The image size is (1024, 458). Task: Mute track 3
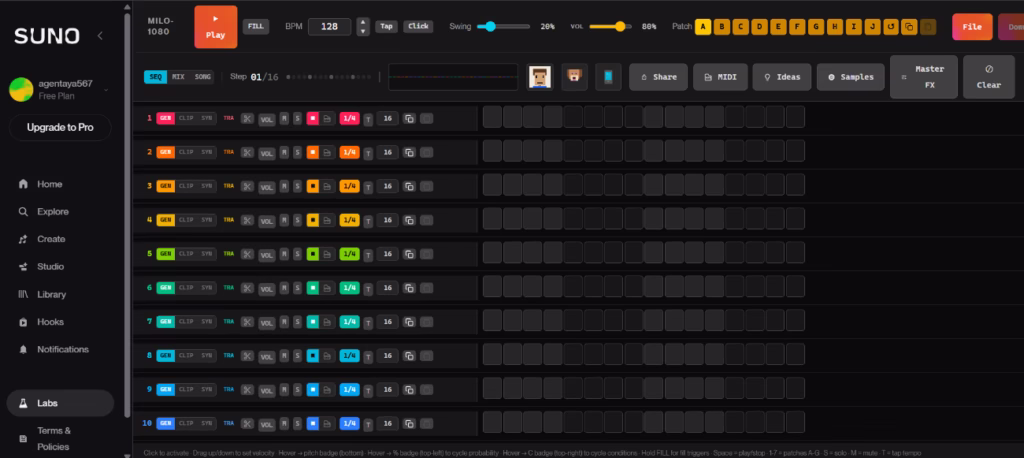coord(284,186)
